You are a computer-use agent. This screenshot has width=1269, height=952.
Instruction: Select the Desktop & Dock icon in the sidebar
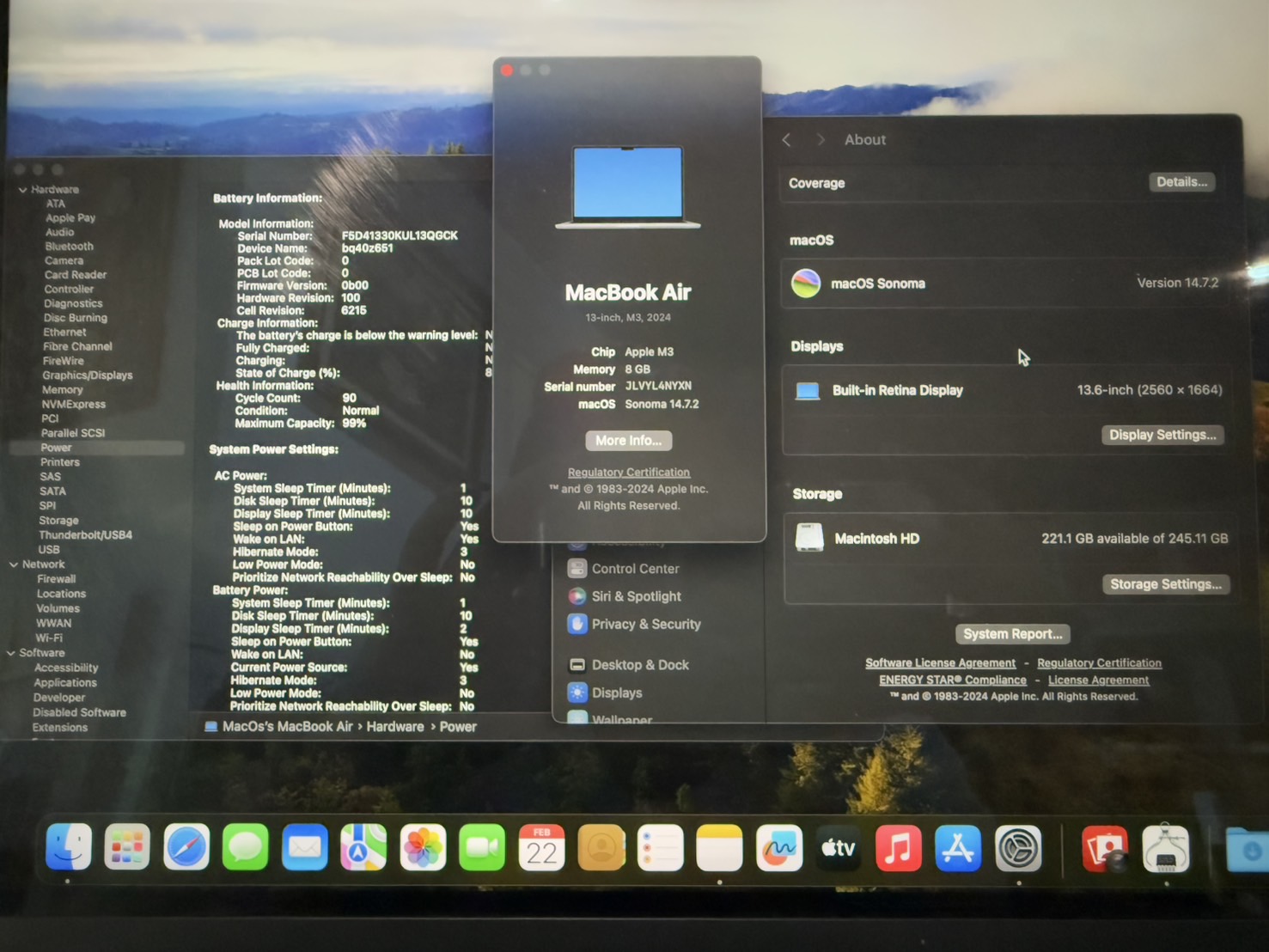pyautogui.click(x=576, y=664)
